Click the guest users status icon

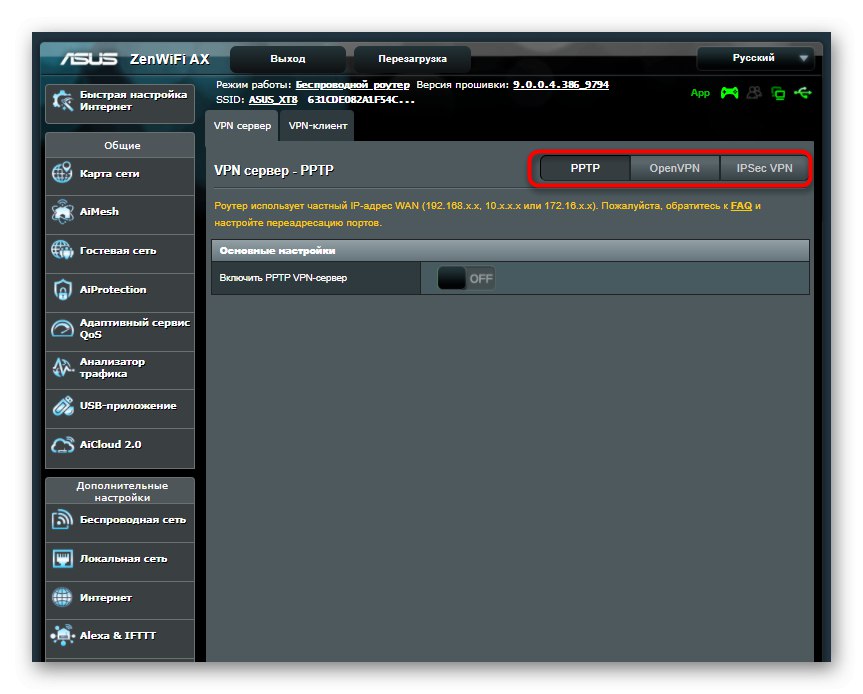pos(754,92)
